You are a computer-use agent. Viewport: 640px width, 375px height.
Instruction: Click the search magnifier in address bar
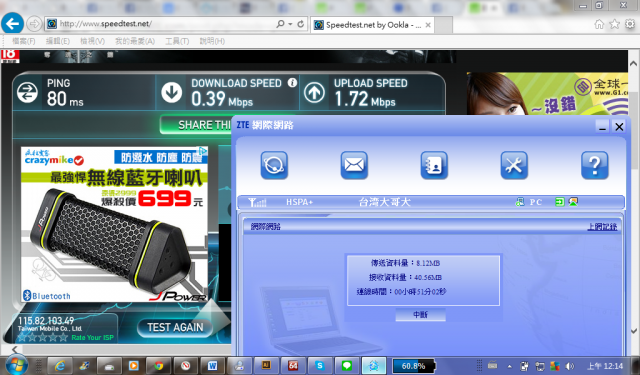pos(280,24)
